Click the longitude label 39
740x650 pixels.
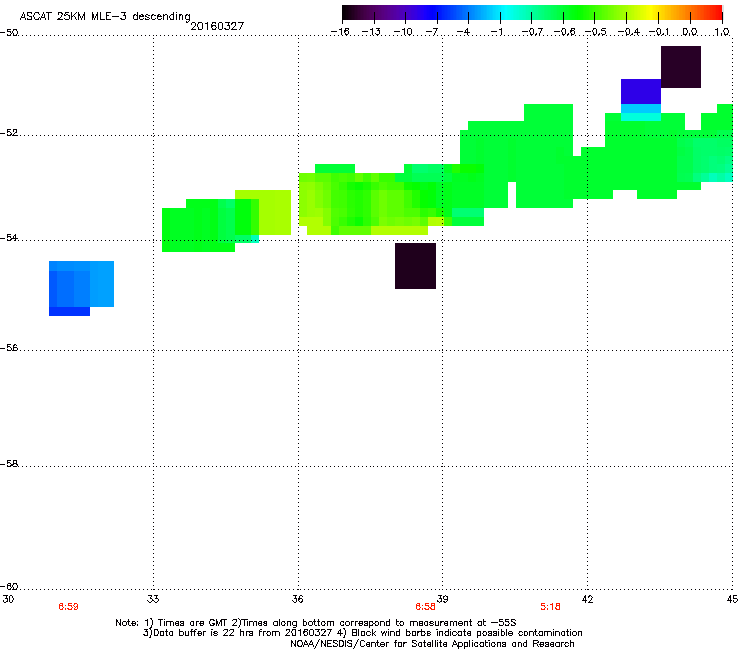(x=443, y=599)
